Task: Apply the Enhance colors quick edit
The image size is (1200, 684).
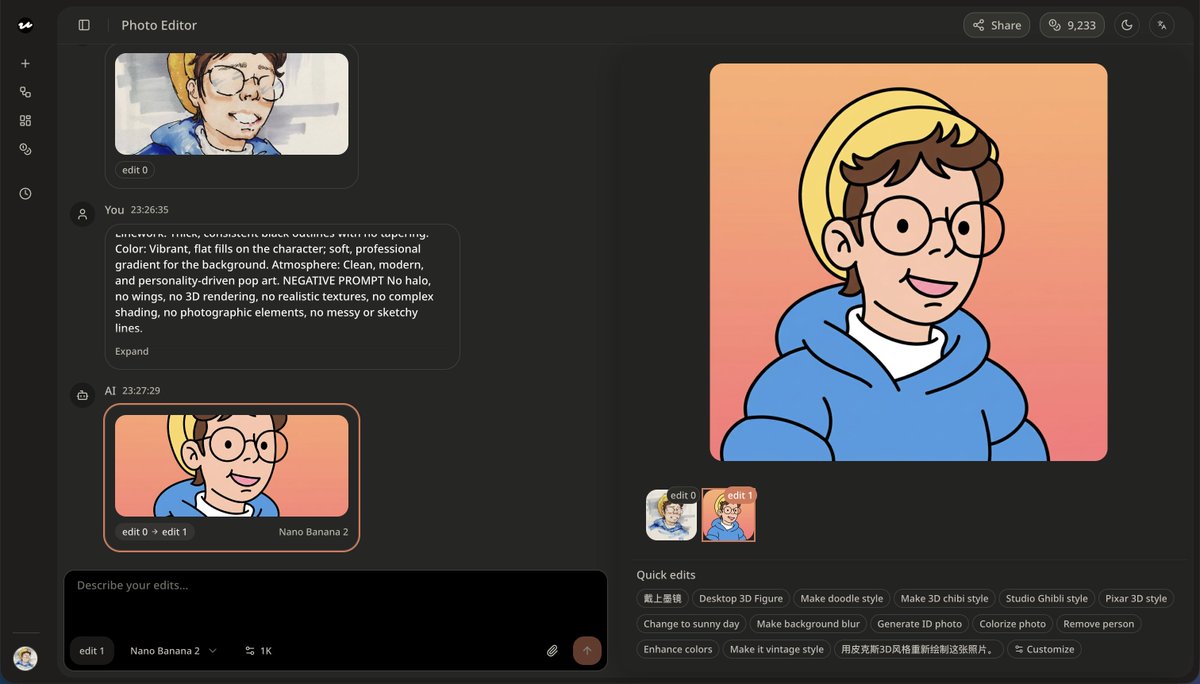Action: pos(678,649)
